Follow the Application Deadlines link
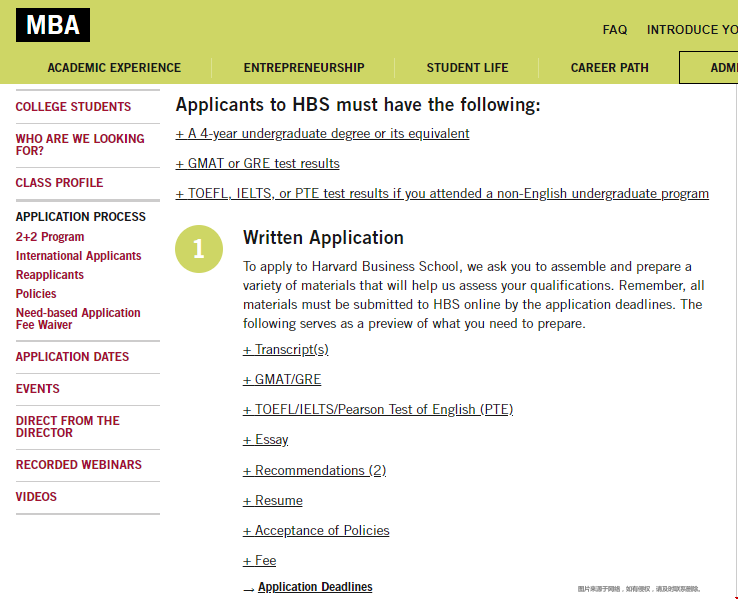Viewport: 738px width, 599px height. coord(315,587)
